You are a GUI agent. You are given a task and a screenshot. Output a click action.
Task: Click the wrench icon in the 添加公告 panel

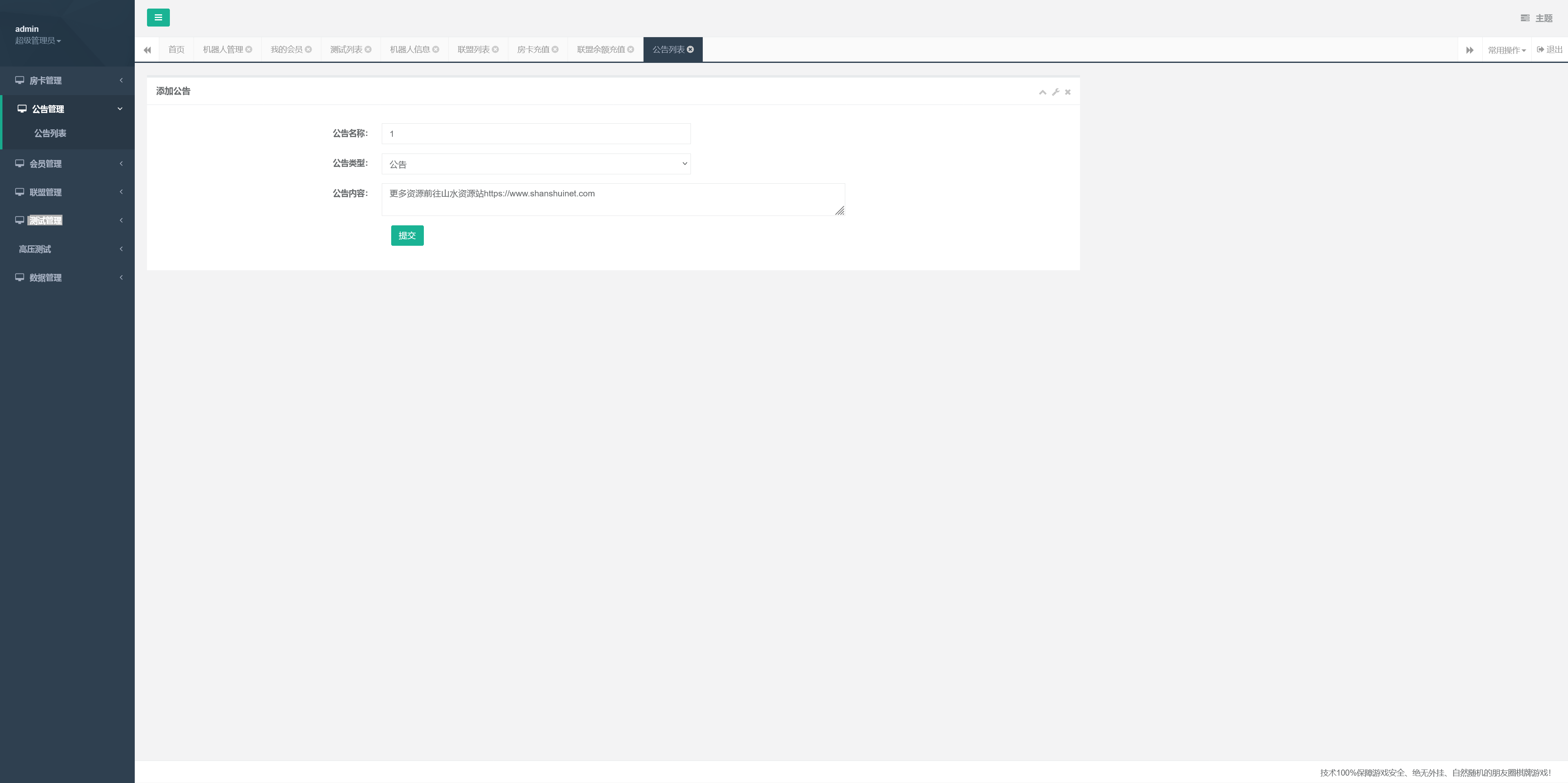(x=1056, y=92)
